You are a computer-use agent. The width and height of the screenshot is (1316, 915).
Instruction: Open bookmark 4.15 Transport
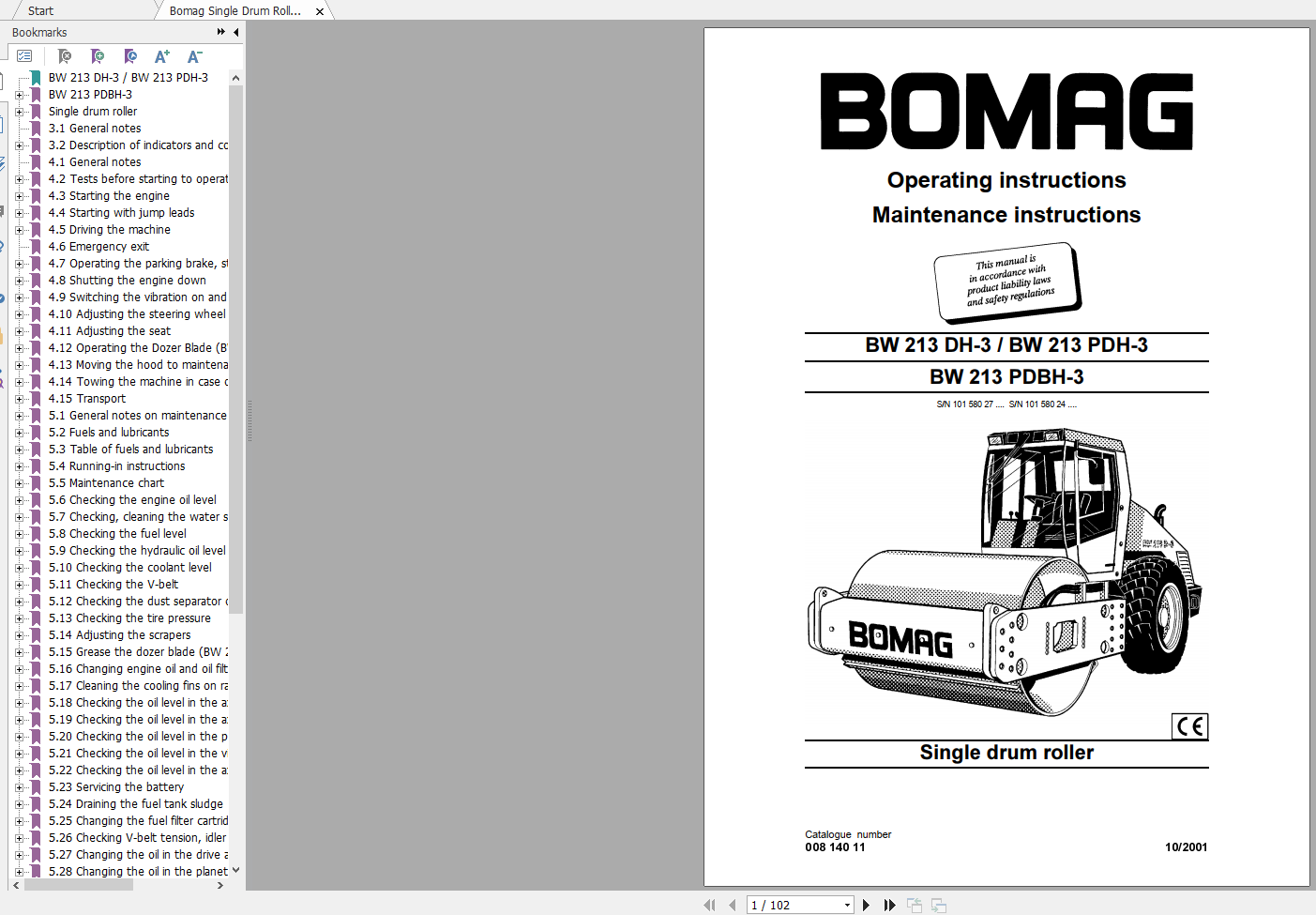tap(87, 399)
